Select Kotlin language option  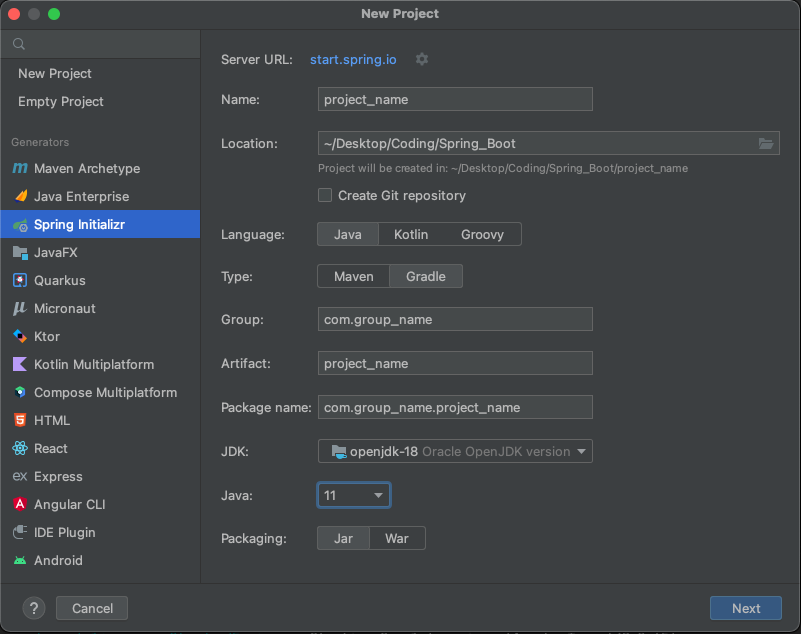[411, 234]
